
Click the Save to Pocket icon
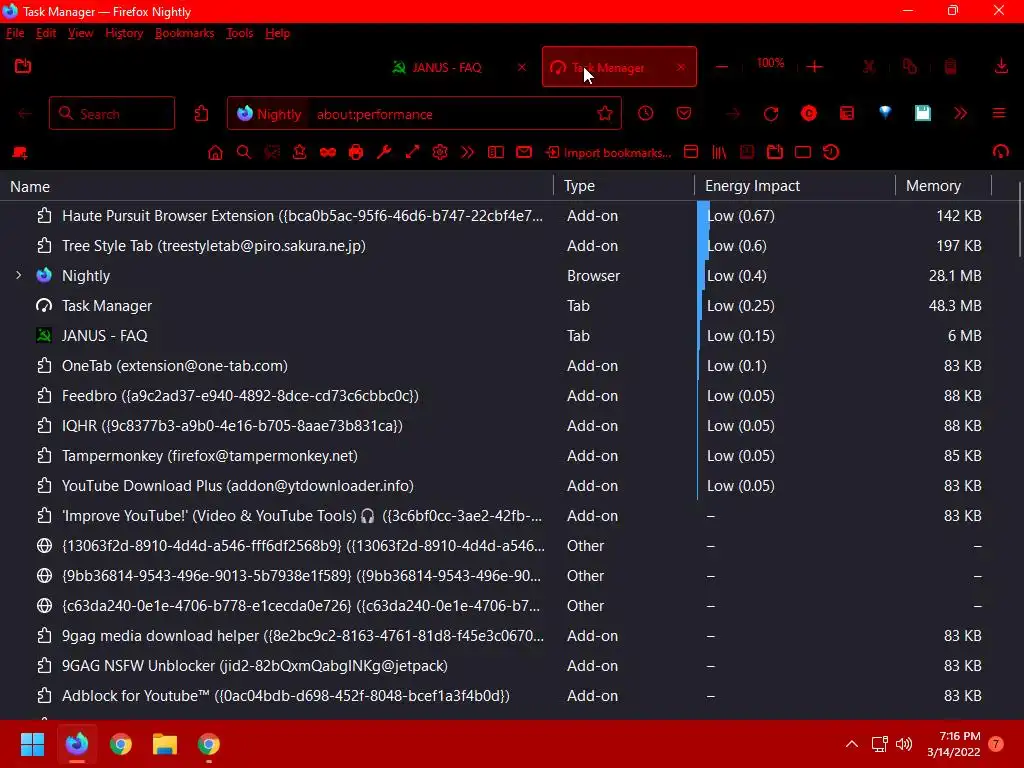point(684,114)
